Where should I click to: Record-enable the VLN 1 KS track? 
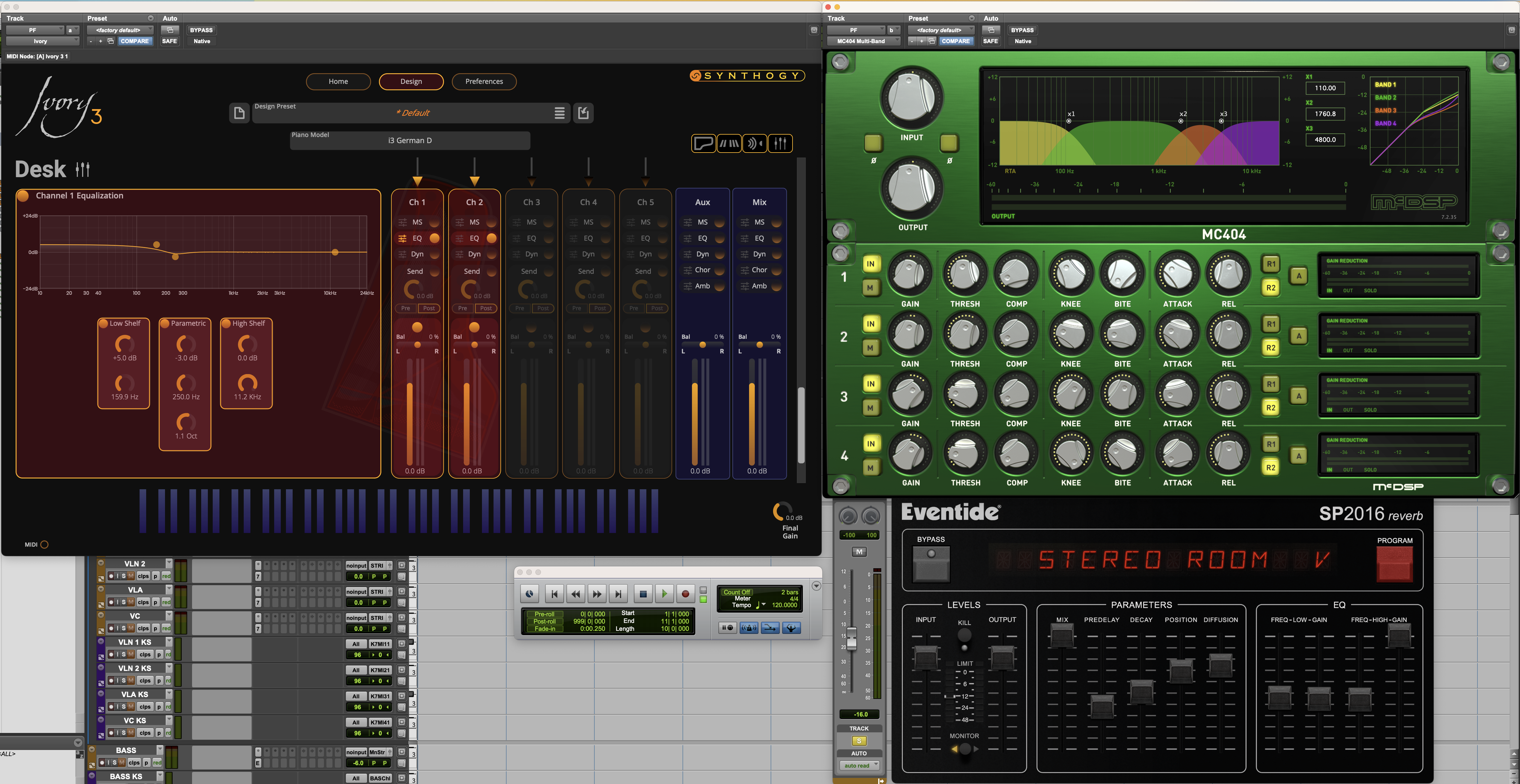tap(111, 654)
